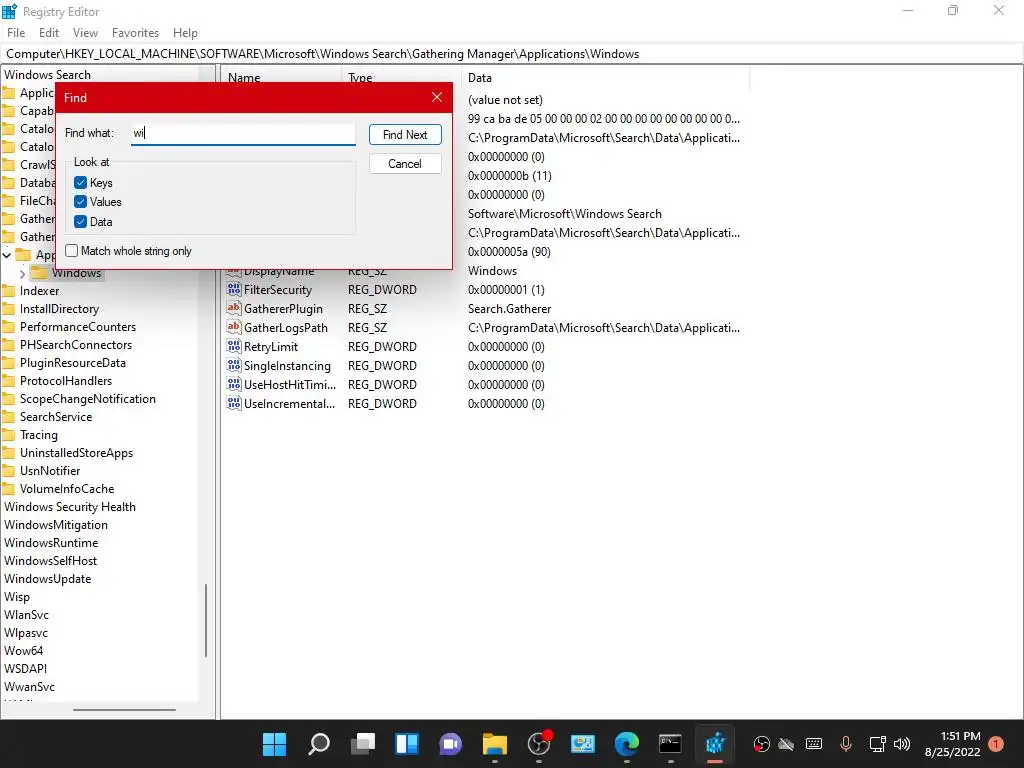Click the Tracing folder icon

pos(8,434)
